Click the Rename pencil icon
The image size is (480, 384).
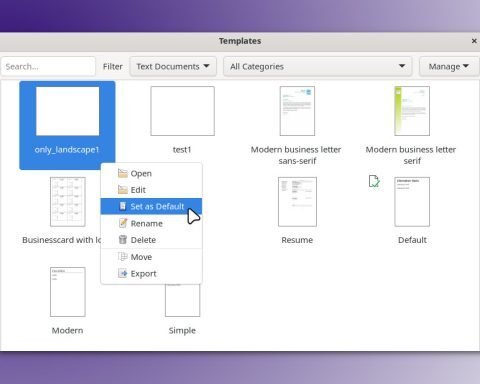[x=123, y=223]
